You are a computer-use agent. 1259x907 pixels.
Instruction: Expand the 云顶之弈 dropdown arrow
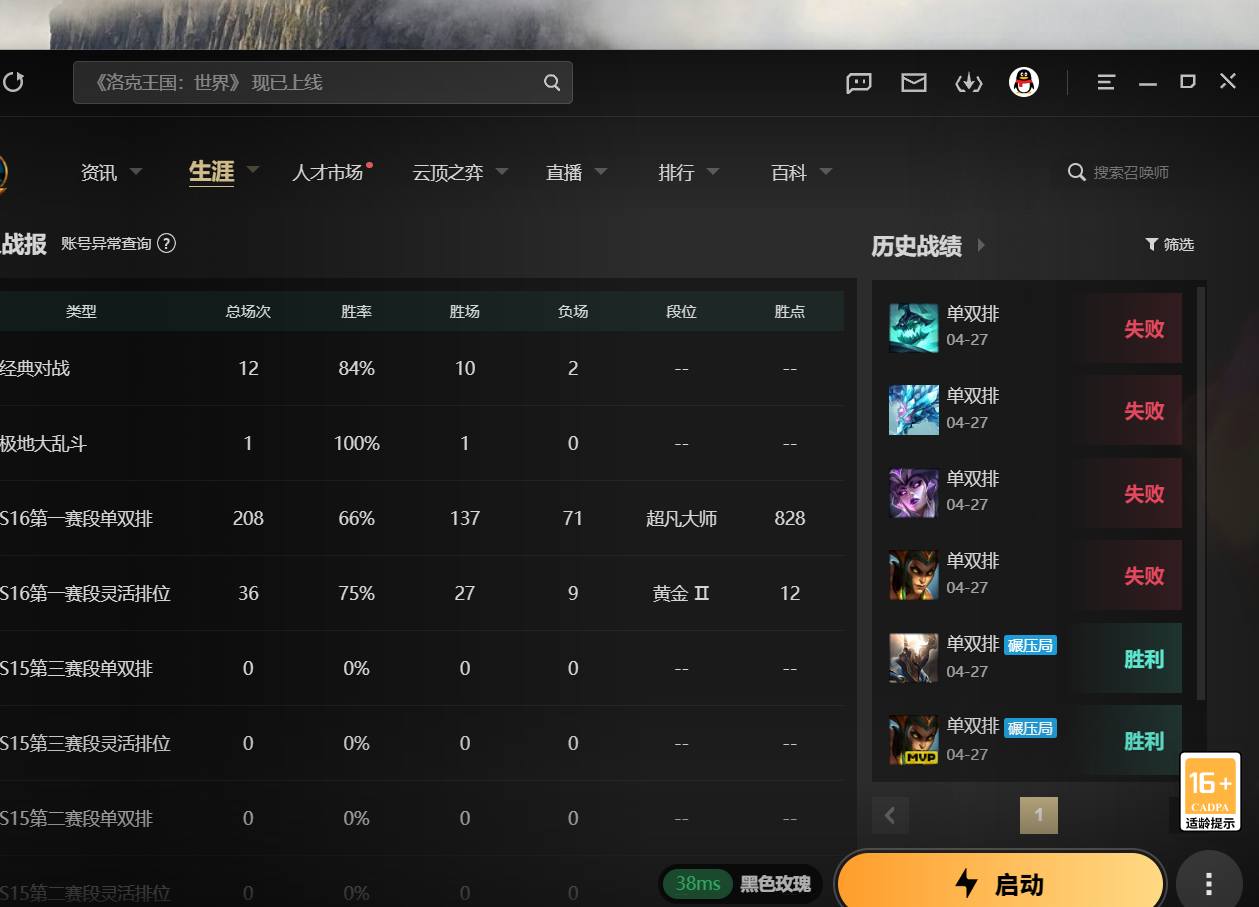coord(502,171)
